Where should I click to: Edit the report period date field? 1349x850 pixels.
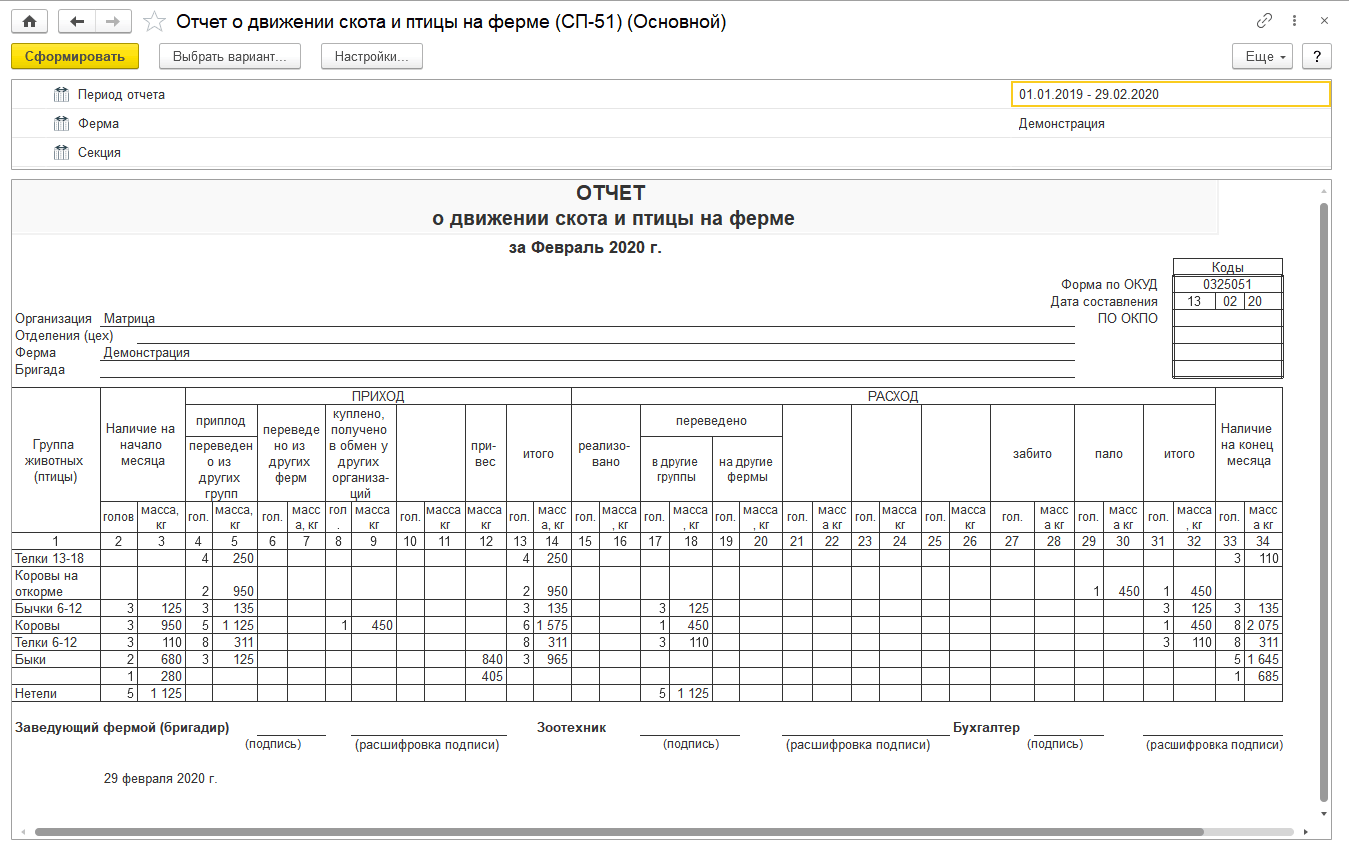pos(1171,94)
